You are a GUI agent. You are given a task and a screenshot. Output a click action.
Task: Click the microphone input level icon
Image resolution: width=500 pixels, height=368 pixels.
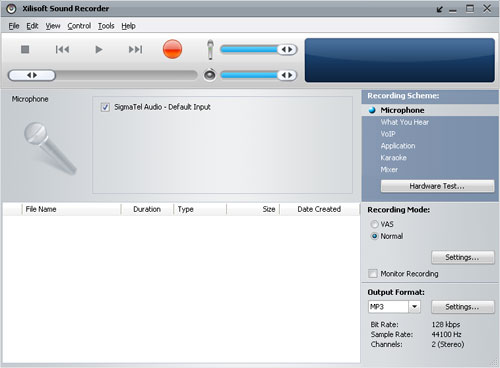[210, 50]
